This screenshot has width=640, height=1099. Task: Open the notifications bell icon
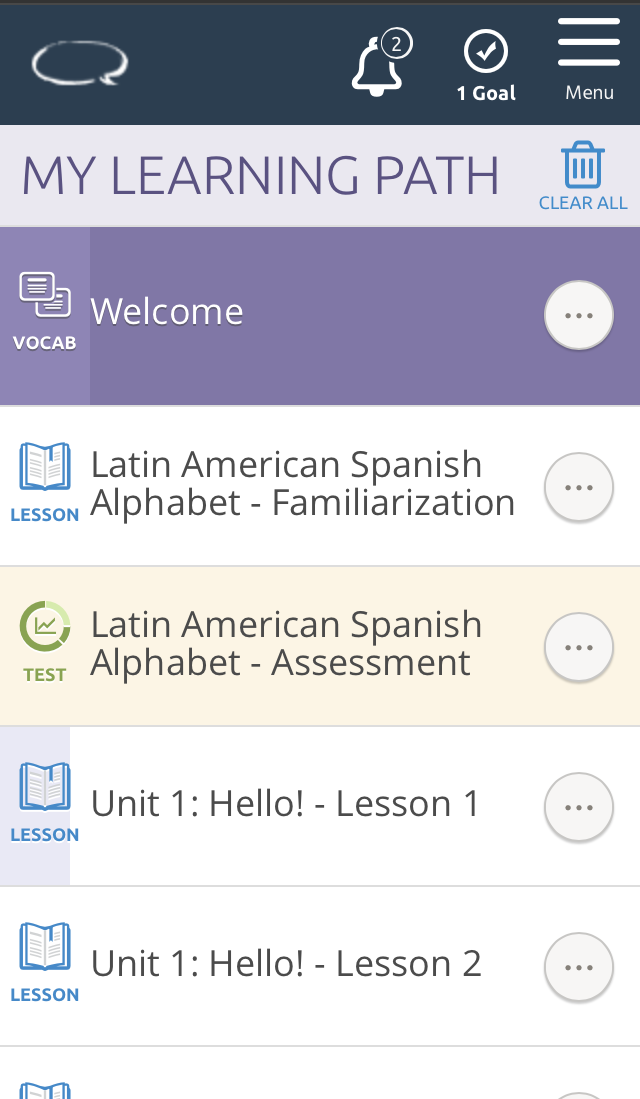(377, 67)
